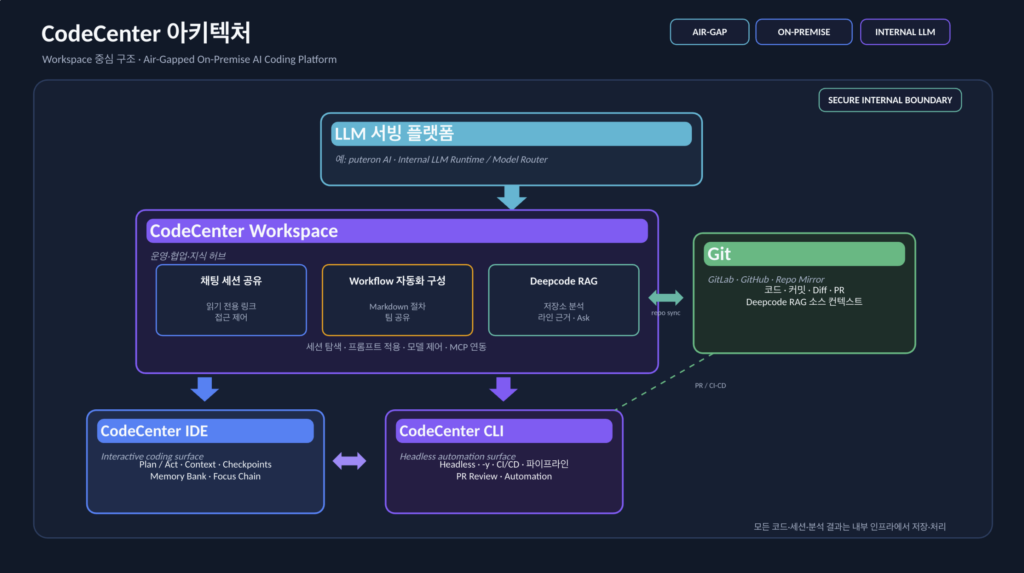The width and height of the screenshot is (1024, 573).
Task: Click the 세션 탐색 · 프롬프트 적용 text line
Action: click(397, 347)
